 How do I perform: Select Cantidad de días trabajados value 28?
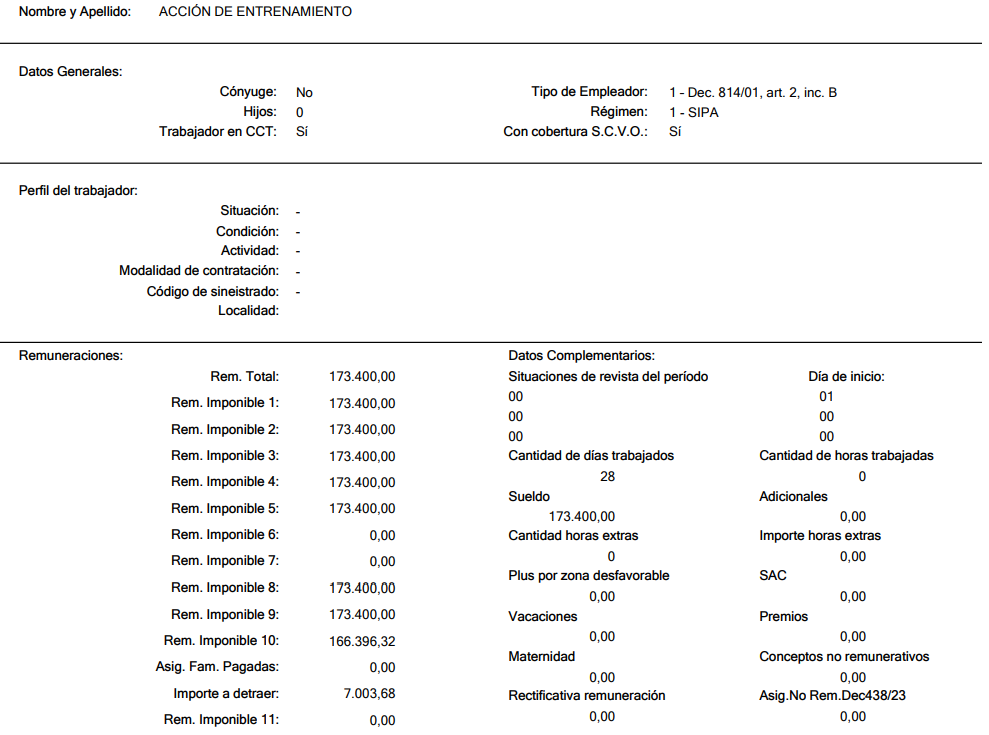[x=607, y=476]
